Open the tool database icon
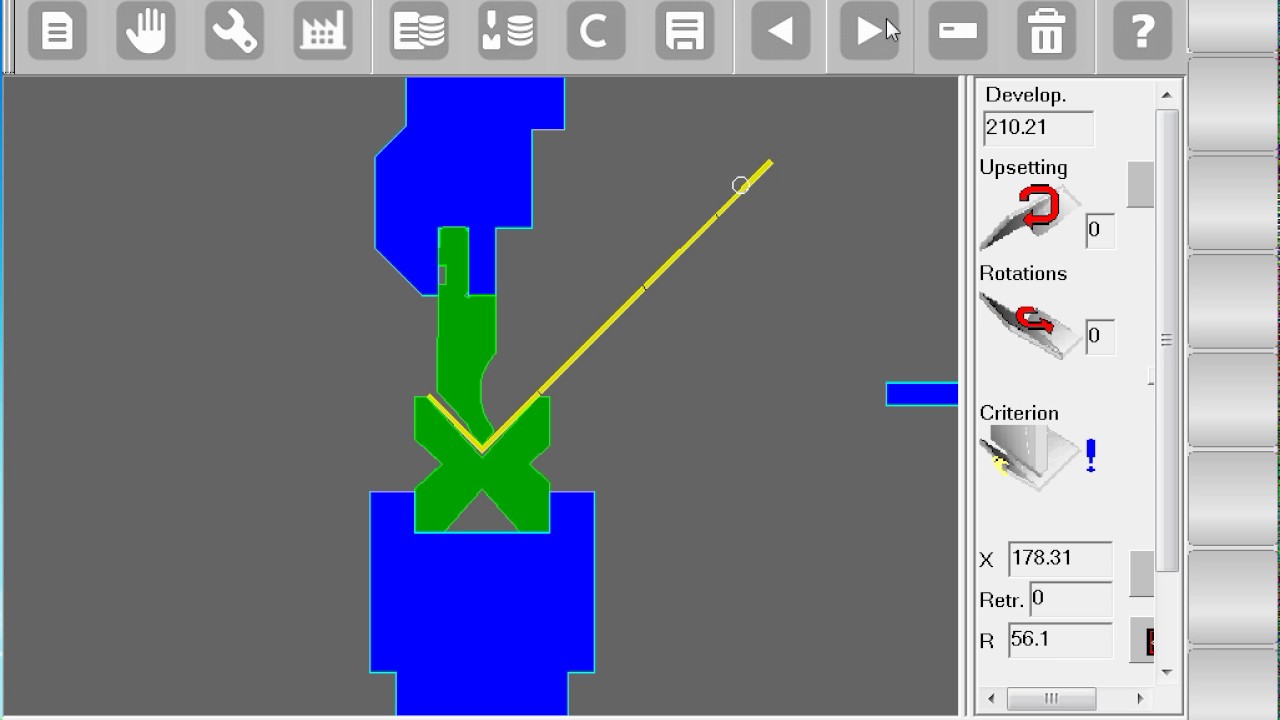Viewport: 1280px width, 720px height. 507,31
